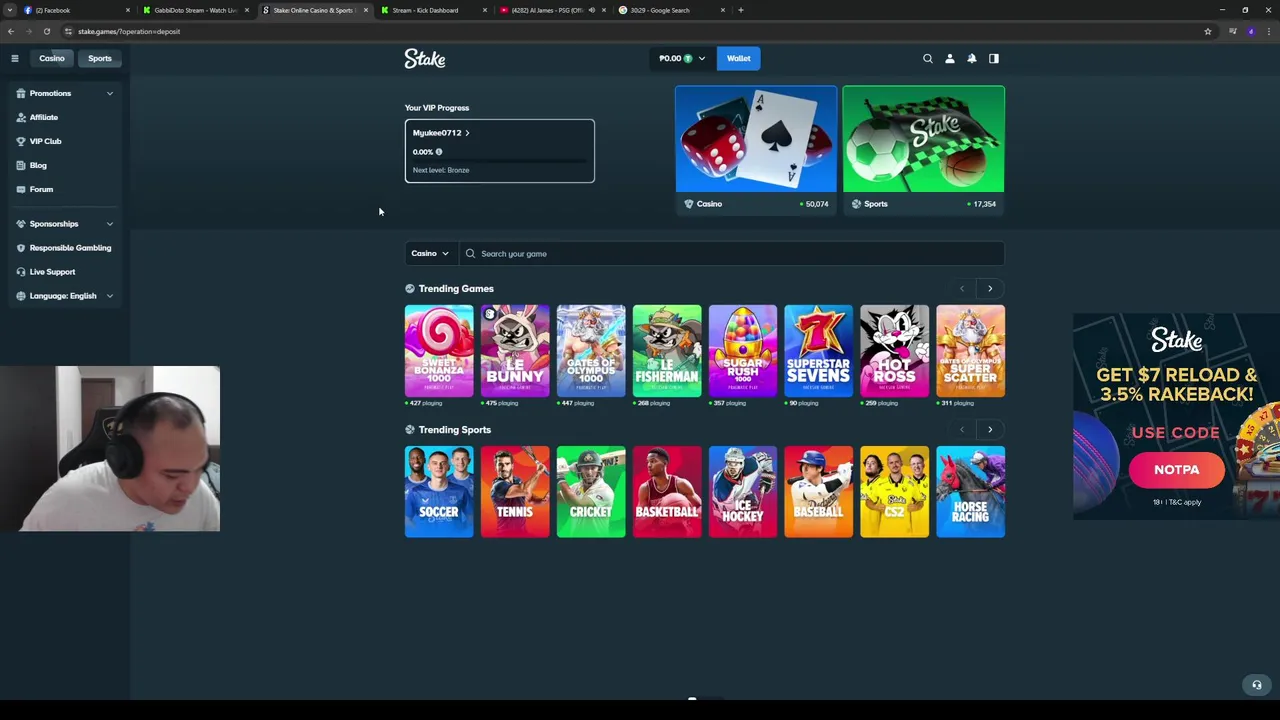
Task: Open the Chrome profile avatar
Action: [x=1250, y=31]
